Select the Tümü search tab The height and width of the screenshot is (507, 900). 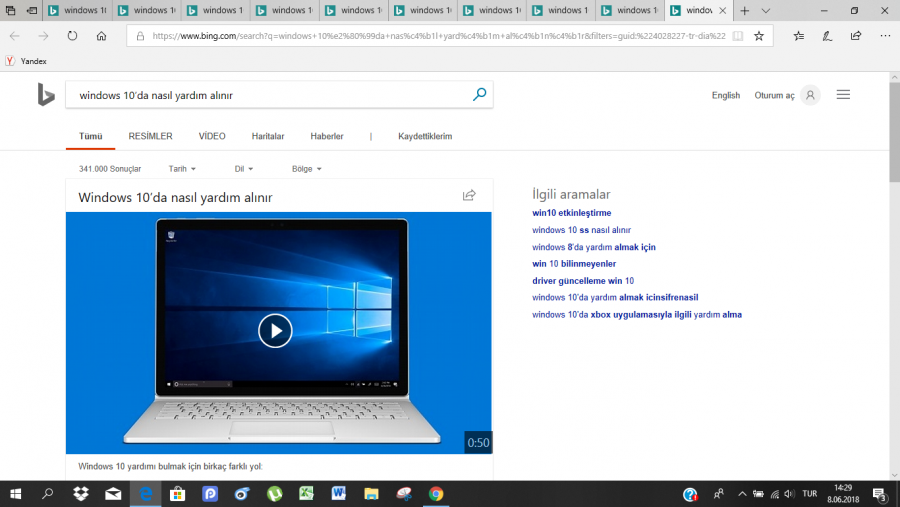[90, 136]
